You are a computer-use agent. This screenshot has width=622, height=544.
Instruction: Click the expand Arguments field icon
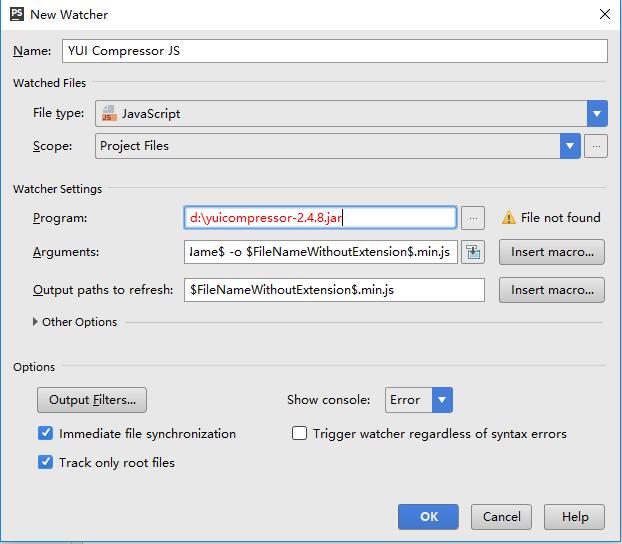point(473,252)
